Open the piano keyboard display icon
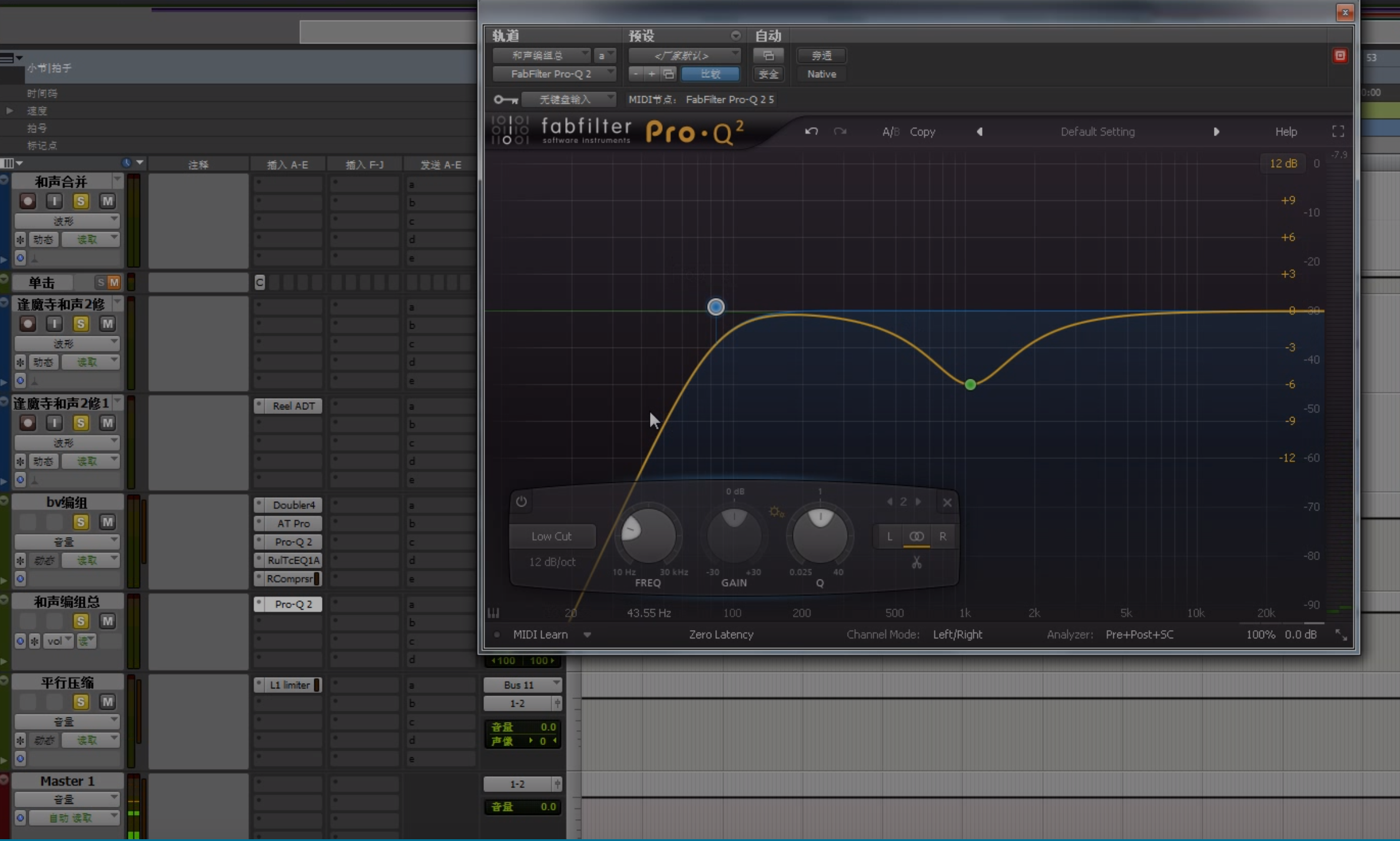1400x841 pixels. 493,613
